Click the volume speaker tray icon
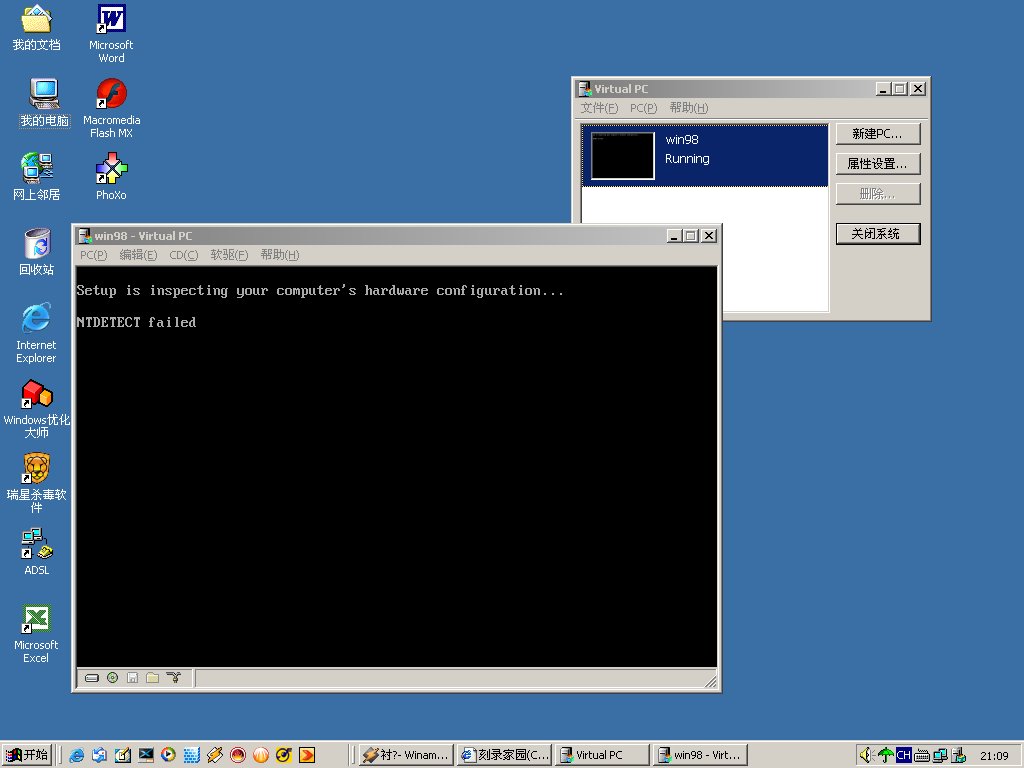 867,755
